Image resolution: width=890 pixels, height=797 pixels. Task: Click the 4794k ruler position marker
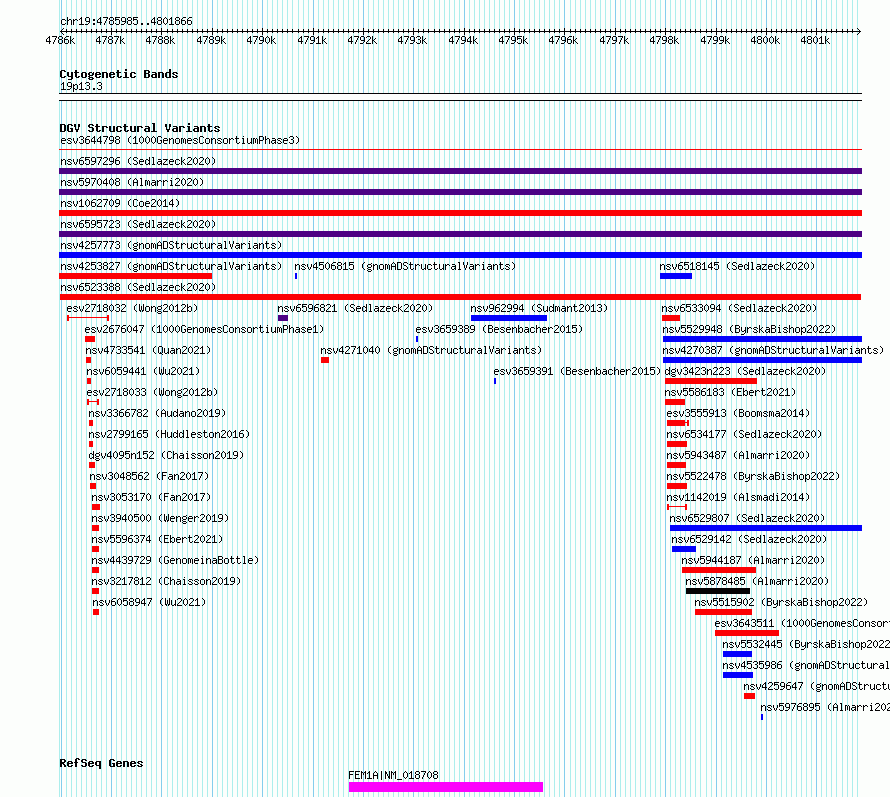click(463, 40)
